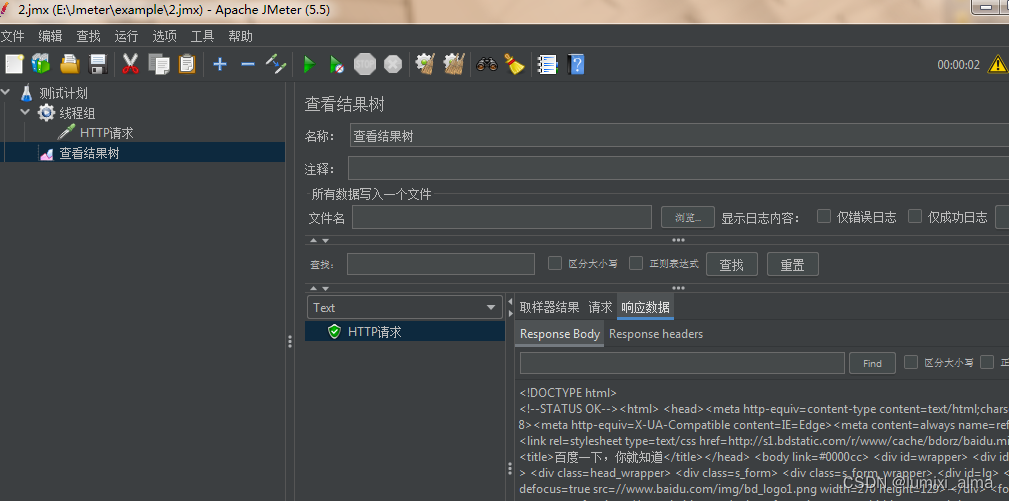Open the 文件 menu
The width and height of the screenshot is (1009, 501).
[12, 36]
